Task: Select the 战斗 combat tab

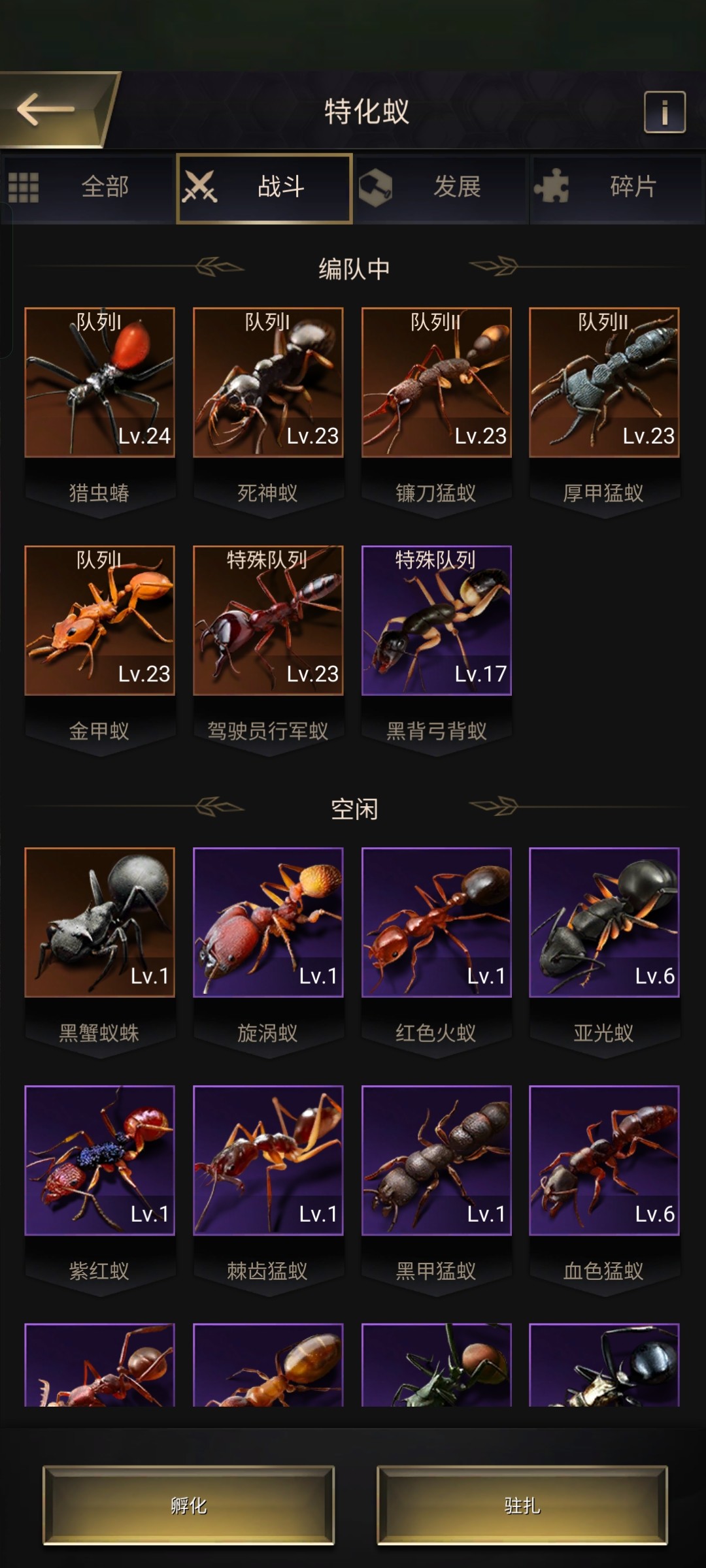Action: (265, 188)
